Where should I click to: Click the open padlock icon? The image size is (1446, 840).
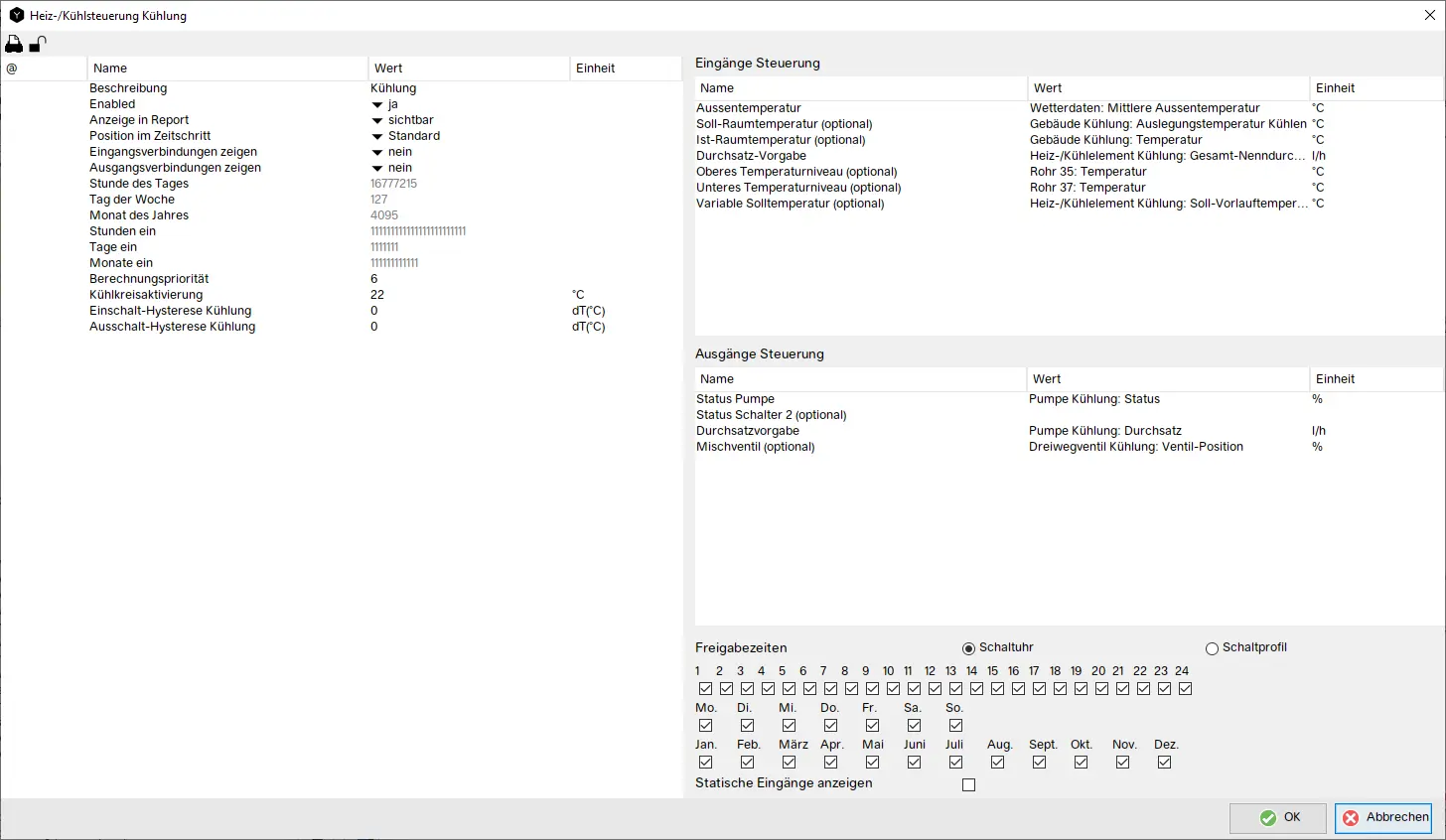coord(38,44)
